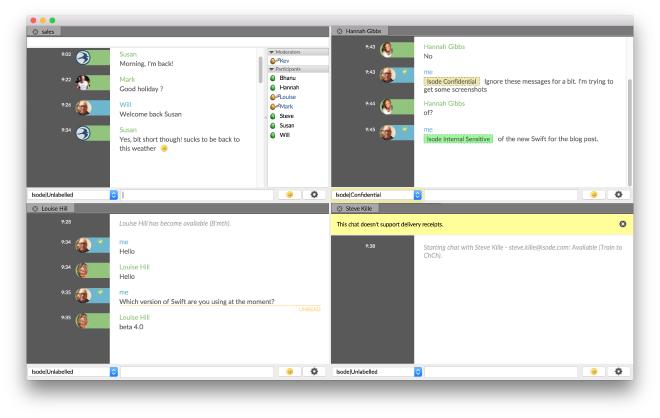Click Mark's avatar in sales chat

pos(84,82)
